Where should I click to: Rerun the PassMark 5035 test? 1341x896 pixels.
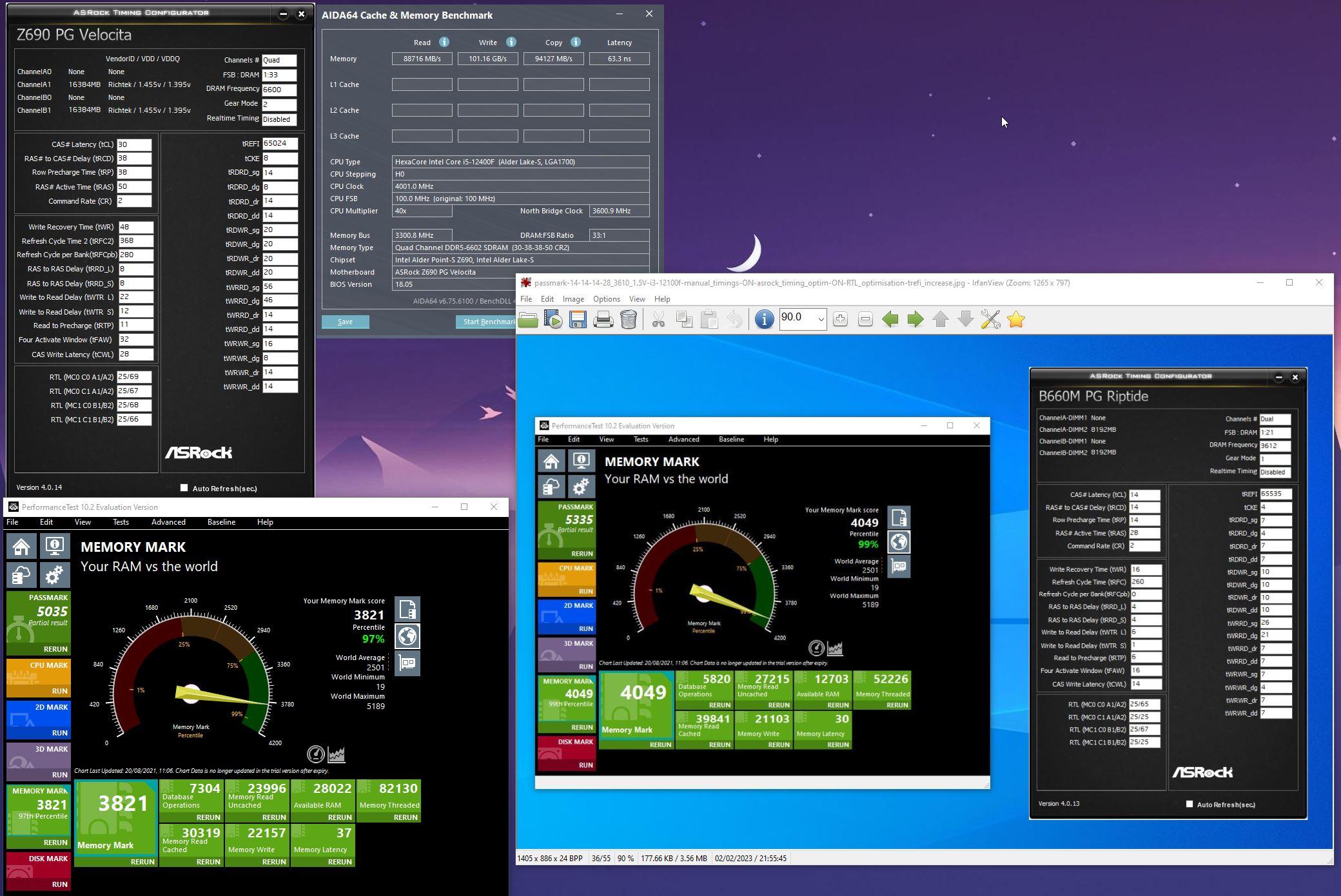55,649
